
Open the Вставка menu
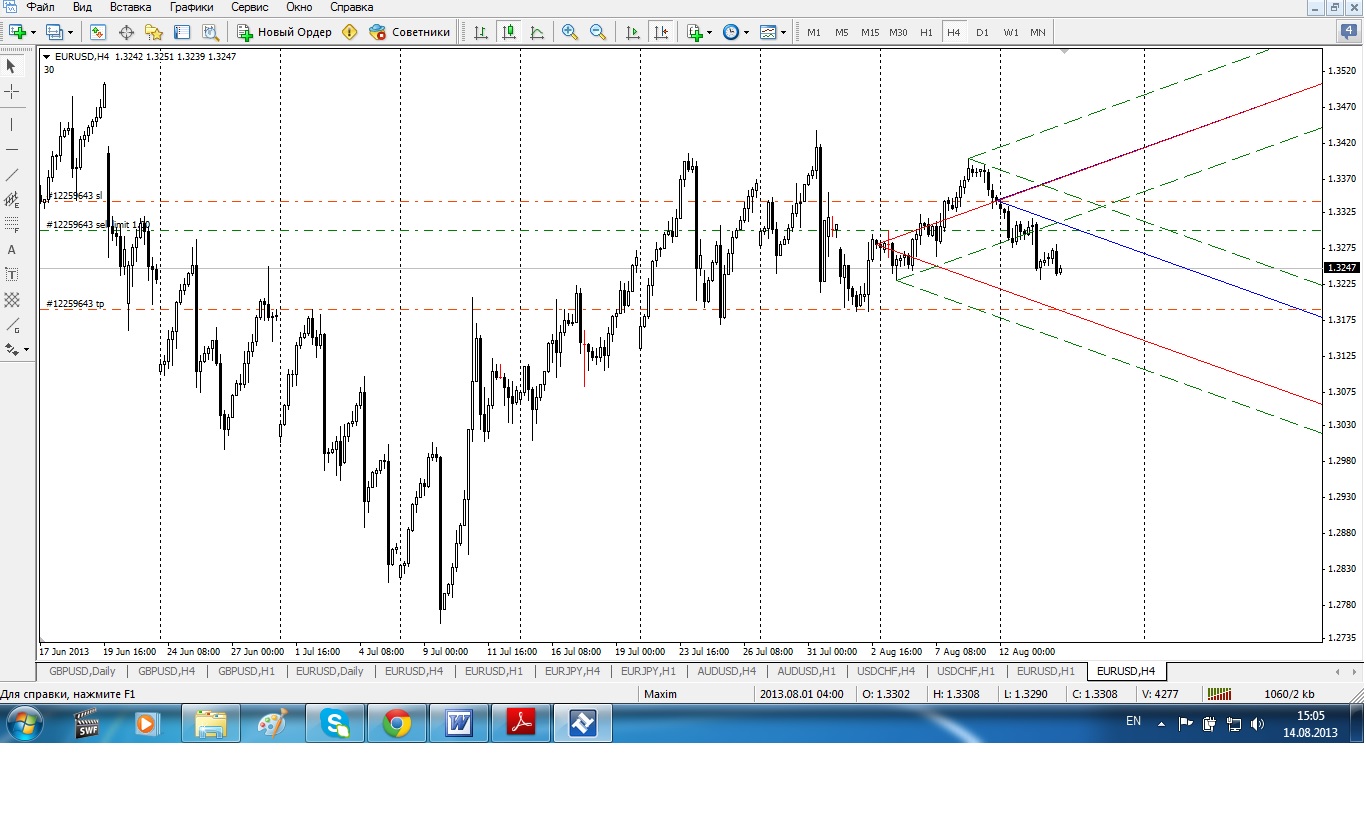tap(131, 7)
